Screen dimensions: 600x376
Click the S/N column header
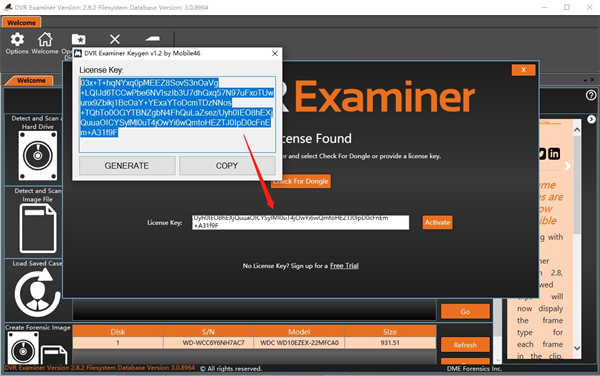(208, 331)
